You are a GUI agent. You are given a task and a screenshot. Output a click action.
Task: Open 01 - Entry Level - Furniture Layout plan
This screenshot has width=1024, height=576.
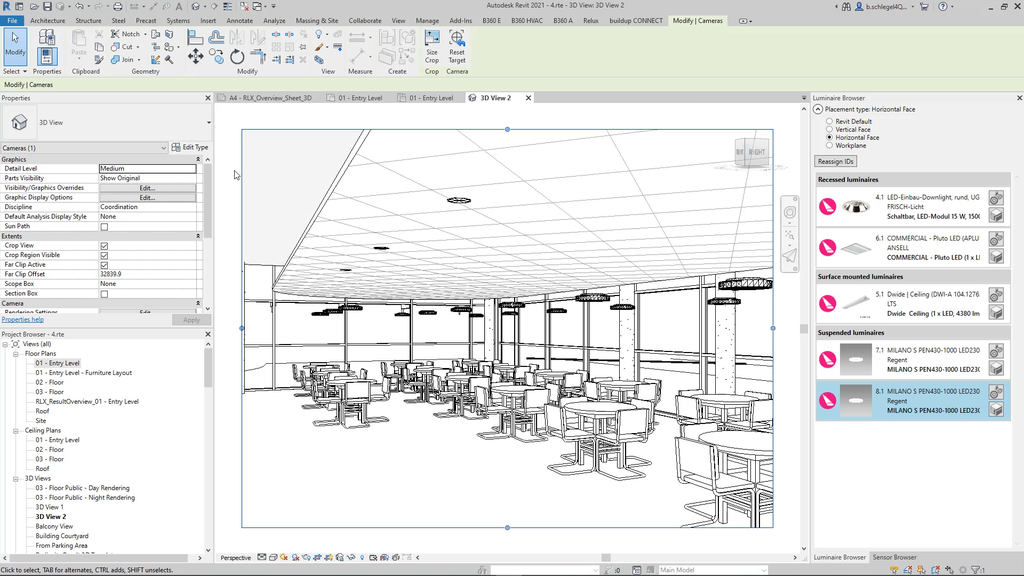(84, 373)
